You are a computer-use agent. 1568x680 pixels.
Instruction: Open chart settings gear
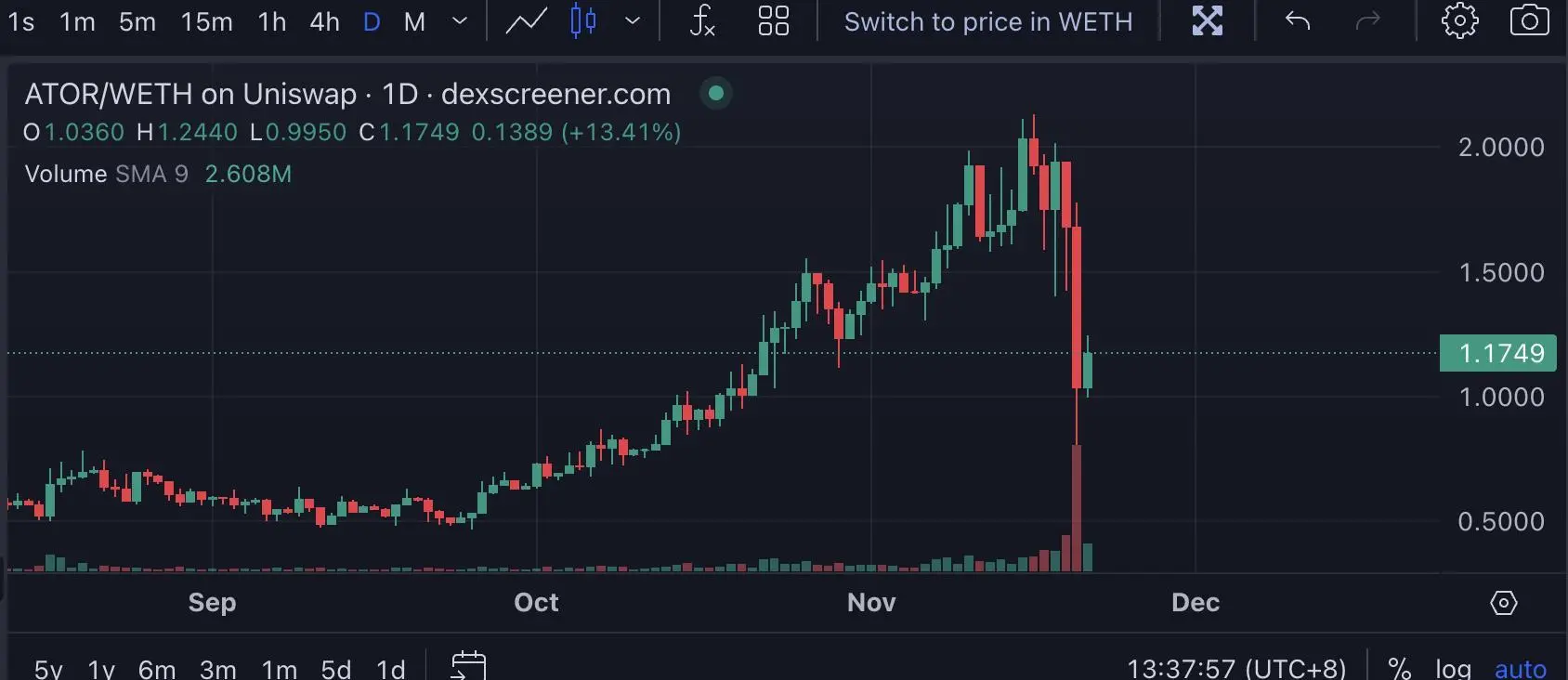click(1459, 20)
